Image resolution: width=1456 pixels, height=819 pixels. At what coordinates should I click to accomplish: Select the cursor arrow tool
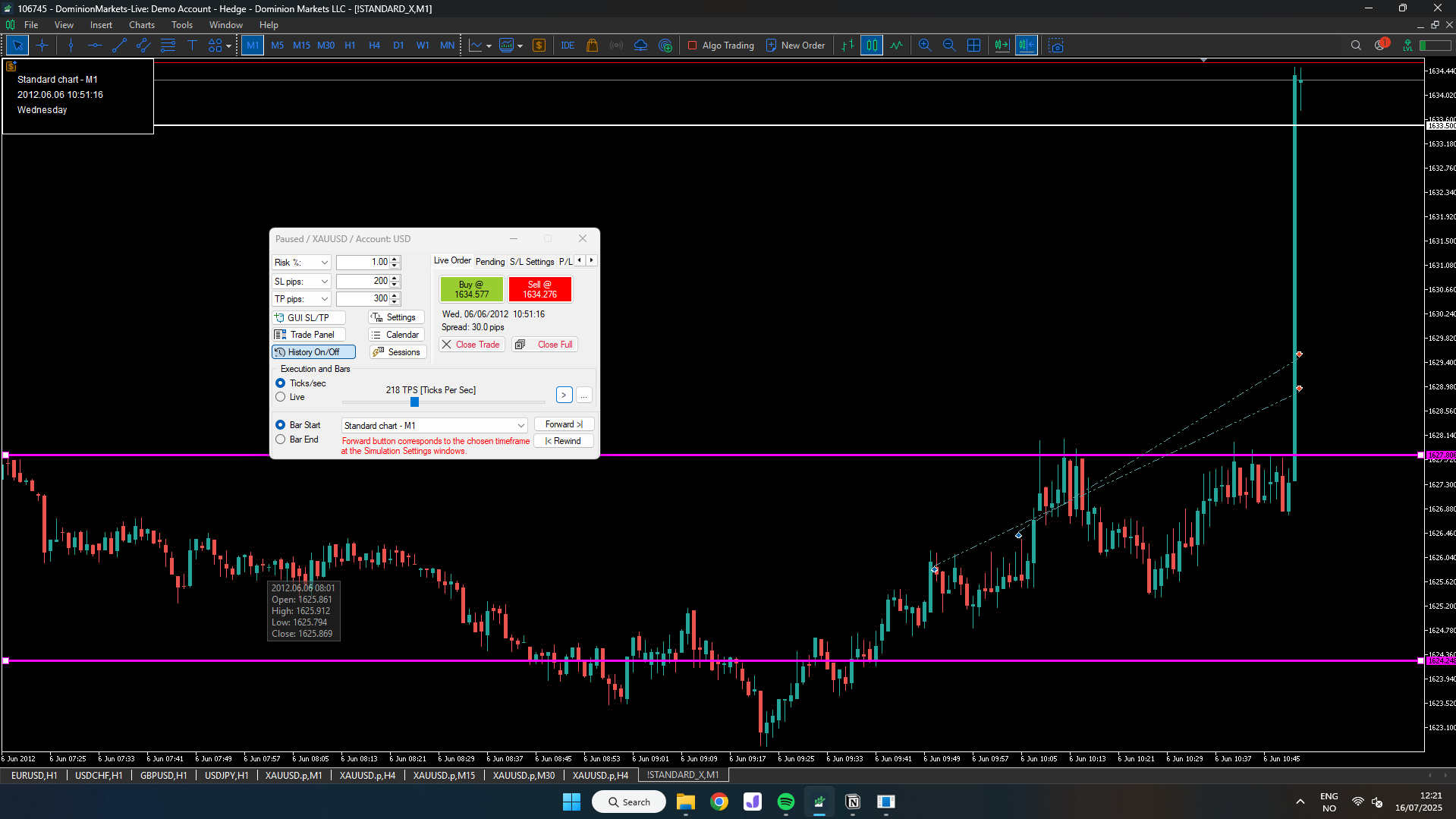[17, 46]
